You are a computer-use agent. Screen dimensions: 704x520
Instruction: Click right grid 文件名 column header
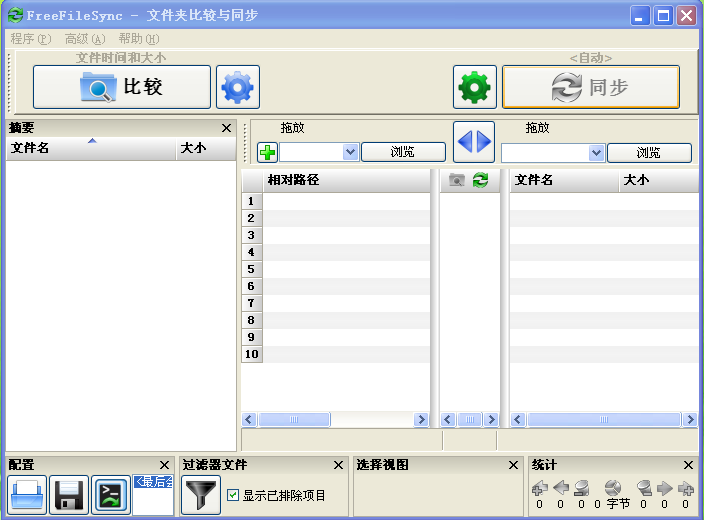(x=564, y=181)
